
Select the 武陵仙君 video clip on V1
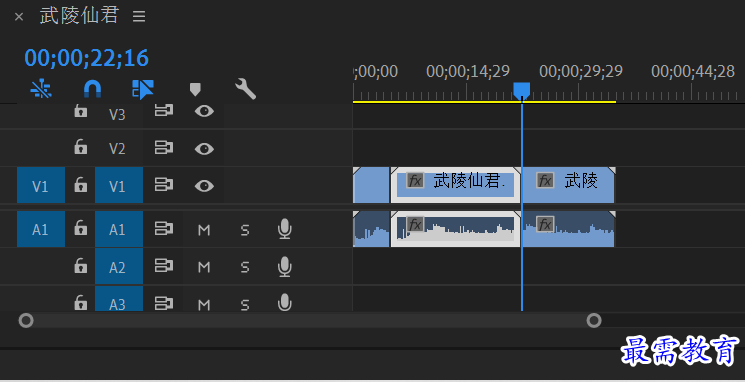pyautogui.click(x=456, y=185)
